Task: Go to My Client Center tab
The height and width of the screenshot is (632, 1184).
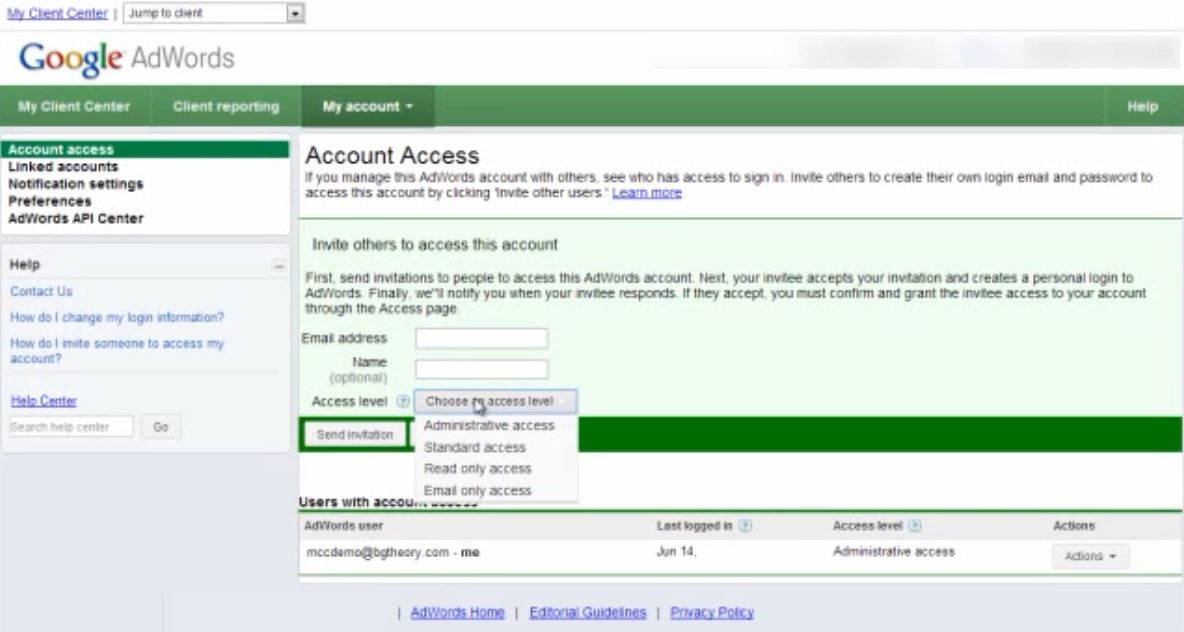Action: 74,106
